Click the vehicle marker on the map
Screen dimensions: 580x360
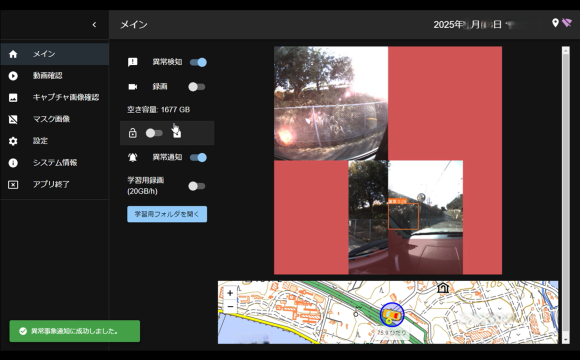click(392, 314)
